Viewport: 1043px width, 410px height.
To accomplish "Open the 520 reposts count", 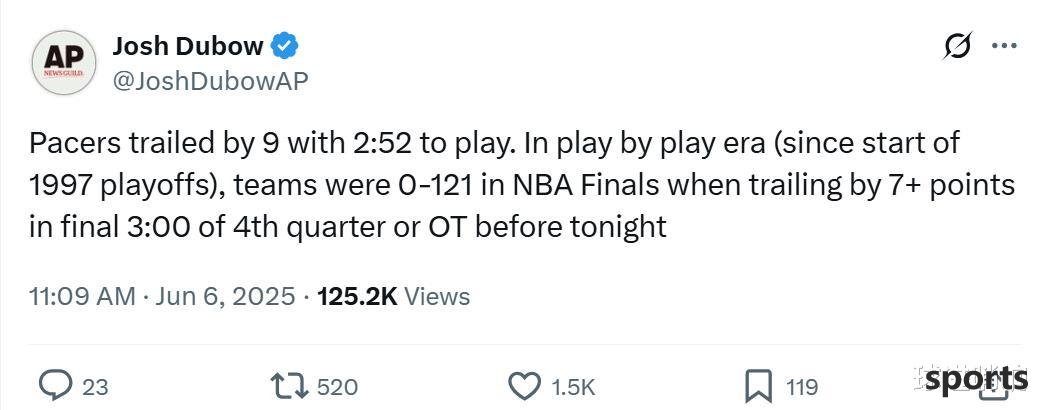I will (338, 387).
